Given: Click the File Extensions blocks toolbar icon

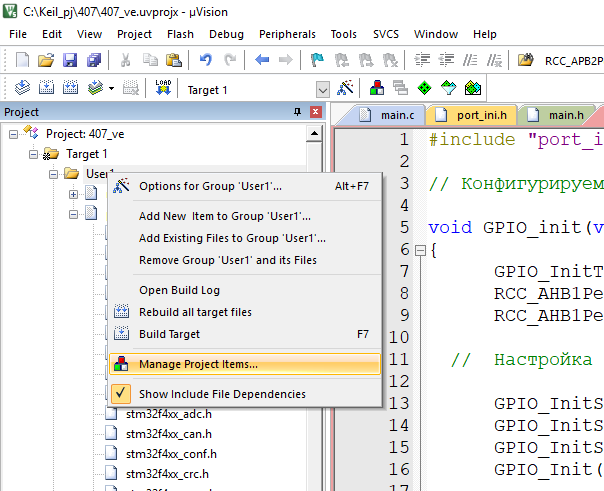Looking at the screenshot, I should [377, 88].
